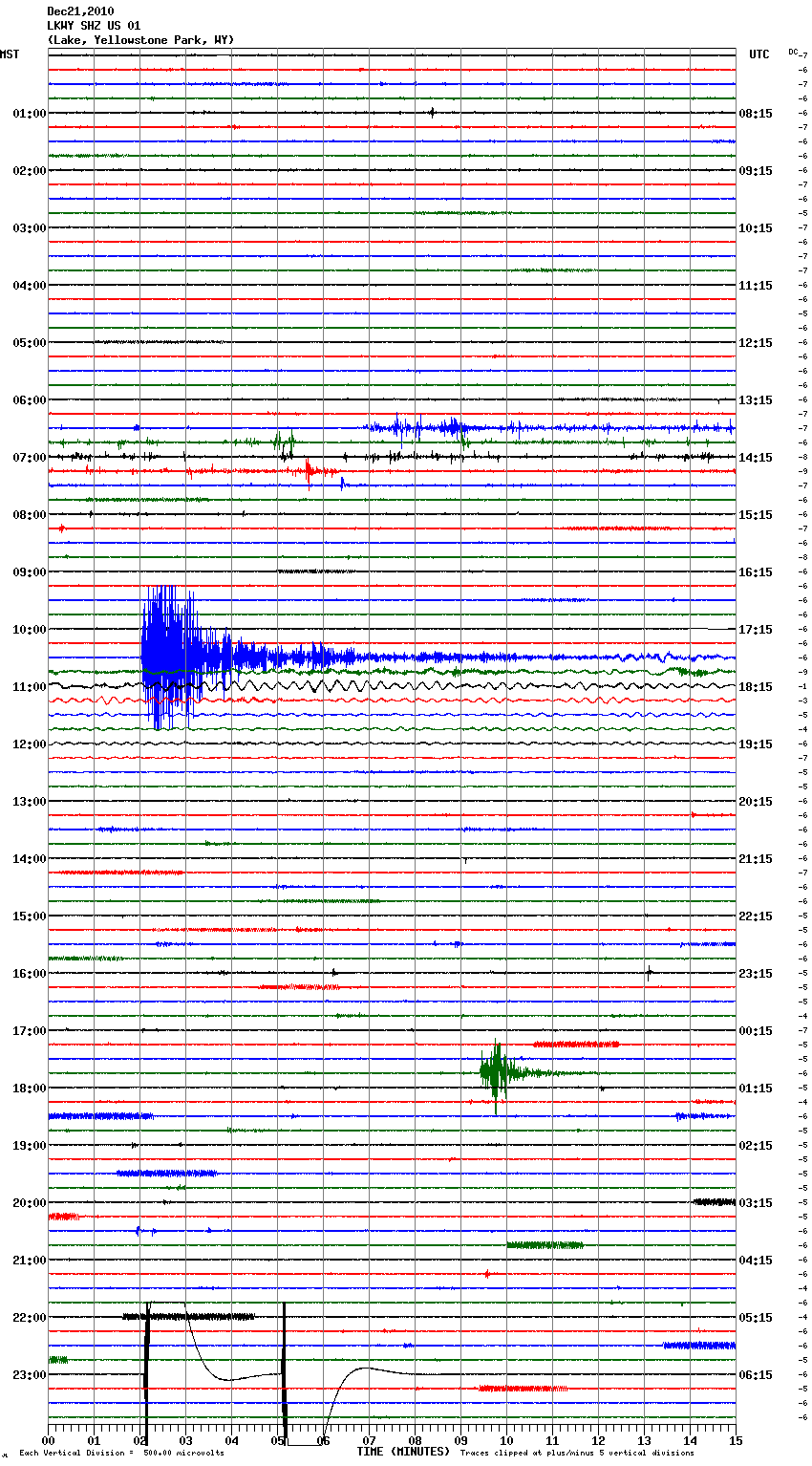Click the 02:15 UTC time label
This screenshot has height=1466, width=812.
(756, 1146)
